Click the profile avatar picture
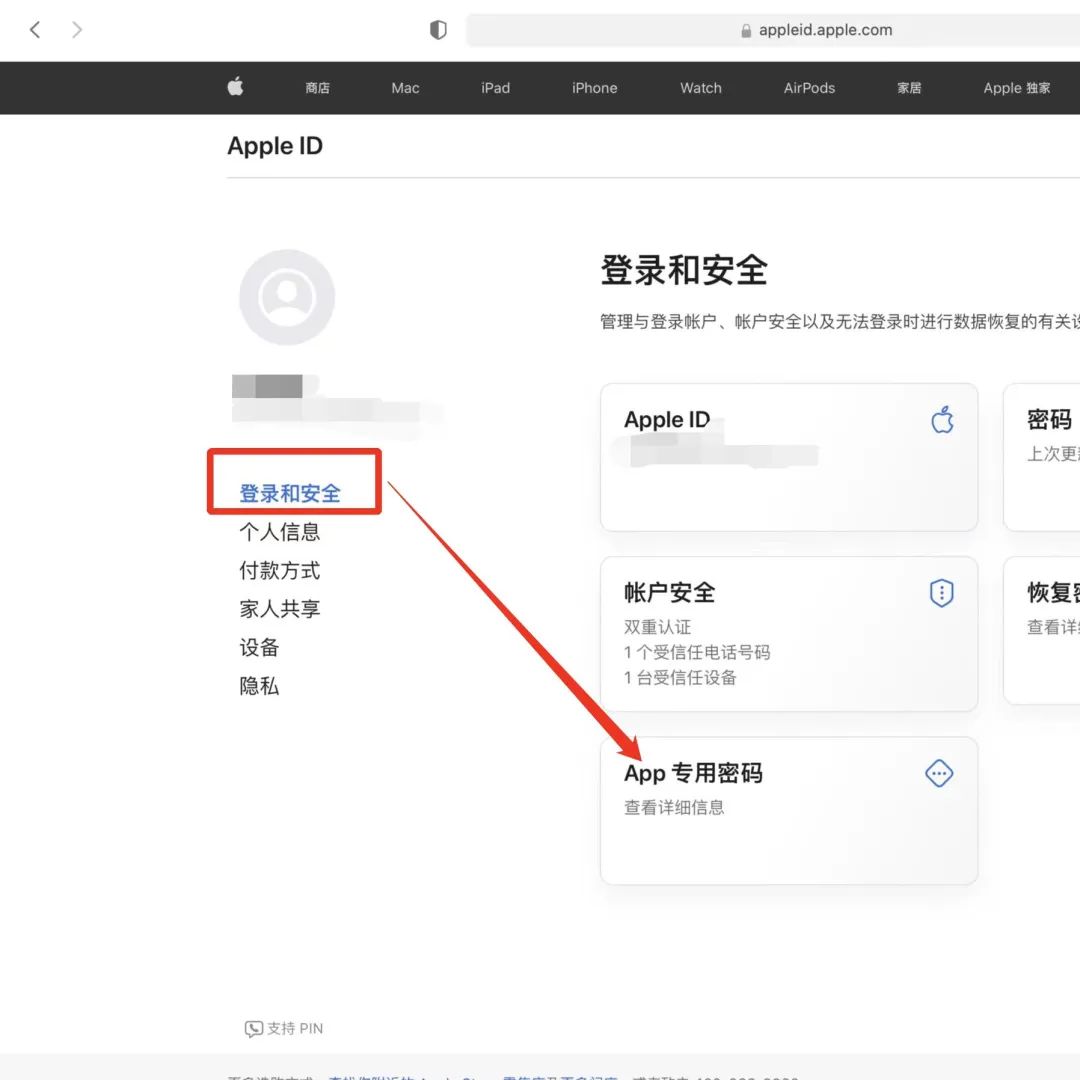This screenshot has height=1080, width=1080. 287,297
